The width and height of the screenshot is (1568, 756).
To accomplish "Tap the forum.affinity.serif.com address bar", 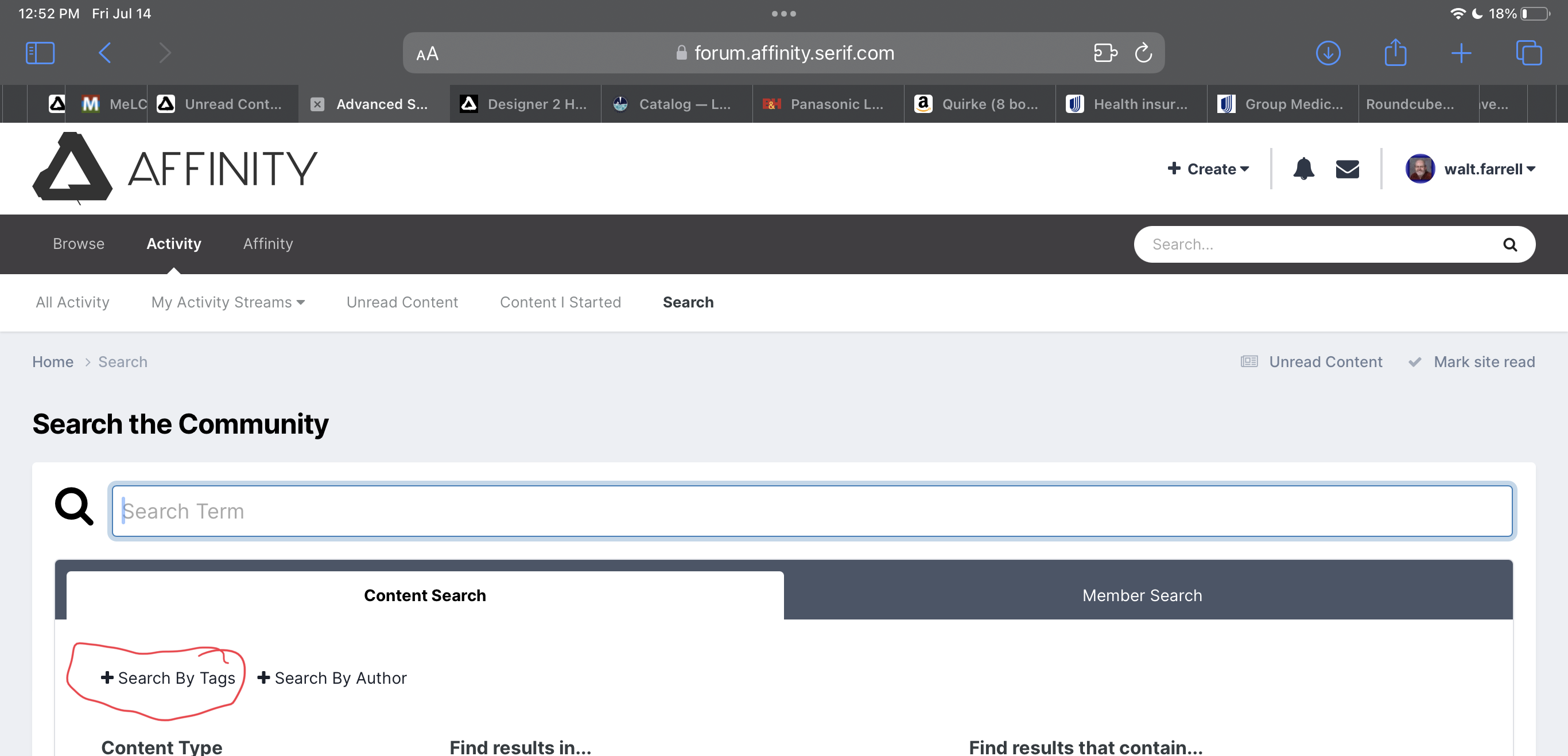I will click(784, 53).
